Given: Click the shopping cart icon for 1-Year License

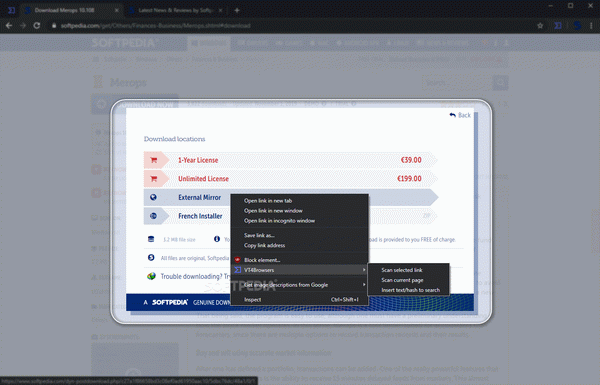Looking at the screenshot, I should coord(153,160).
